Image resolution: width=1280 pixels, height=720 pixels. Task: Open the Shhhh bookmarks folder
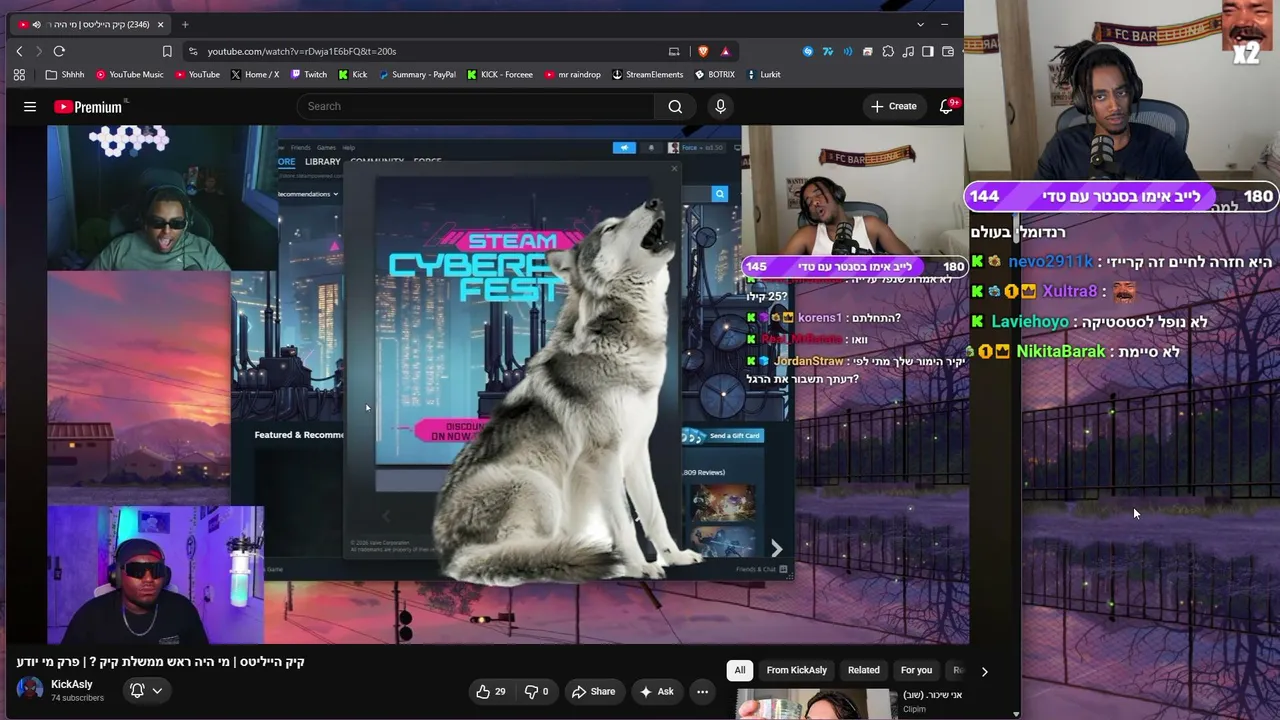click(x=65, y=74)
